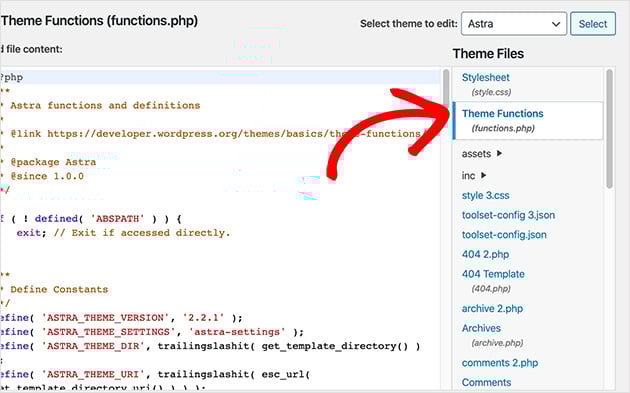Open the 404 Template file
The width and height of the screenshot is (630, 393).
[x=493, y=274]
